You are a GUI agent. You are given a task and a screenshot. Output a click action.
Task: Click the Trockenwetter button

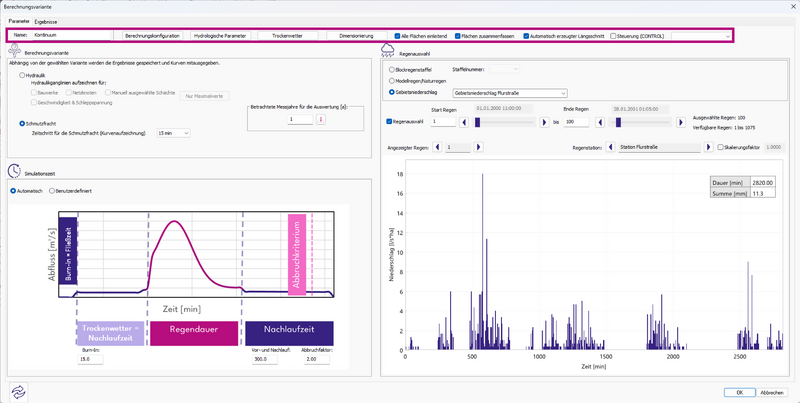[x=288, y=36]
